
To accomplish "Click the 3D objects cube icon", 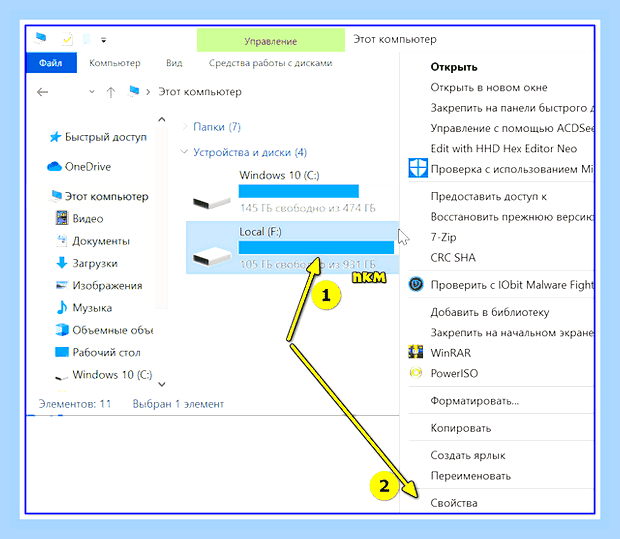I will pyautogui.click(x=62, y=329).
